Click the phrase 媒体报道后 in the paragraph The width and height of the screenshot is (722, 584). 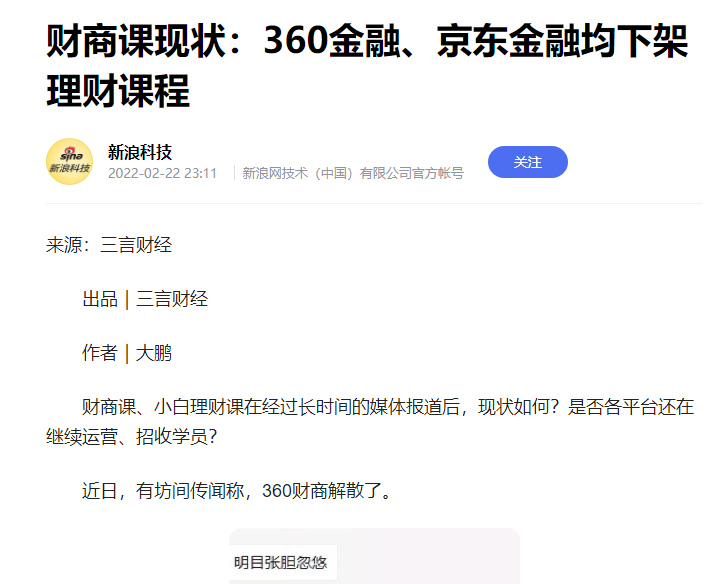click(415, 407)
